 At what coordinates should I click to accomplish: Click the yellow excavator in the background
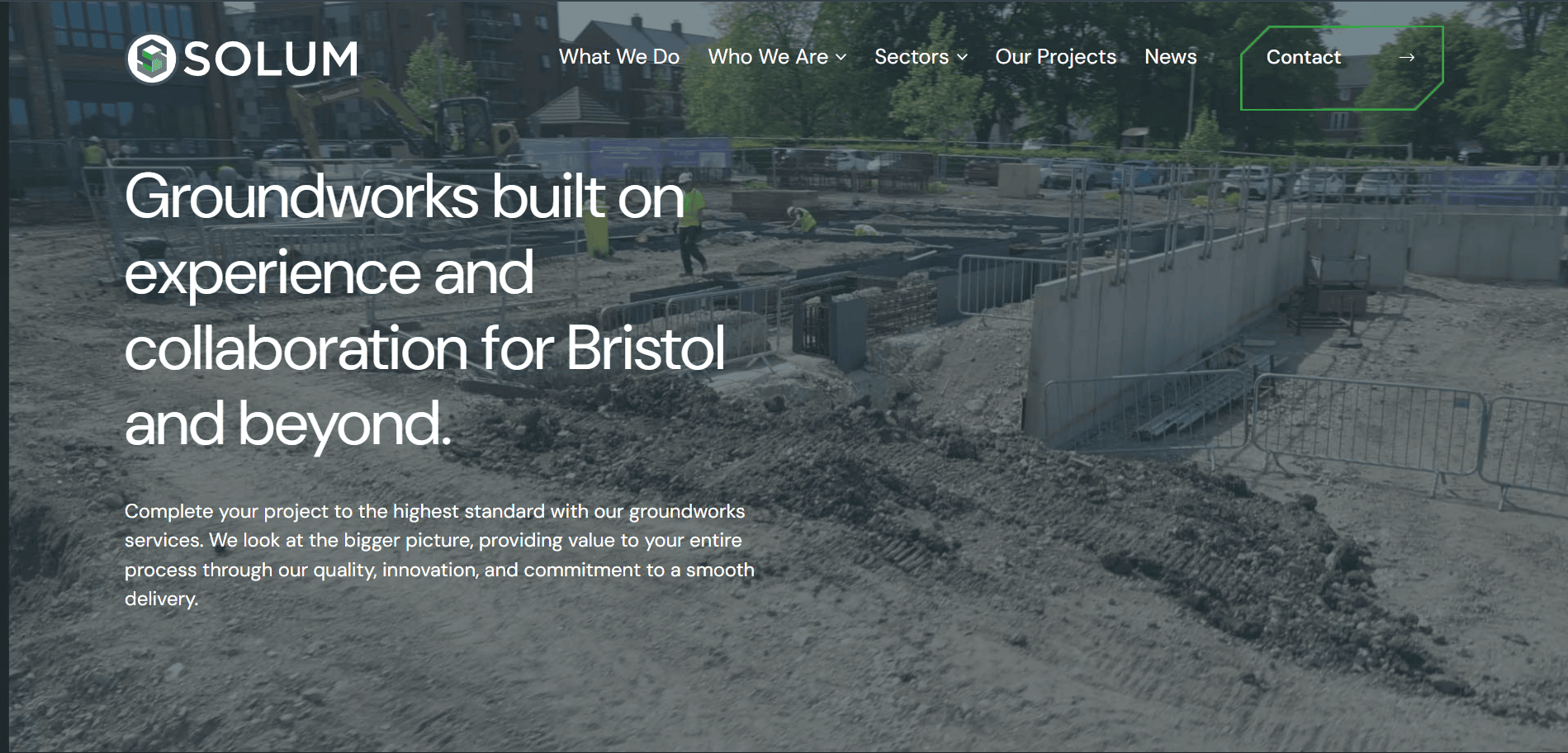tap(405, 117)
